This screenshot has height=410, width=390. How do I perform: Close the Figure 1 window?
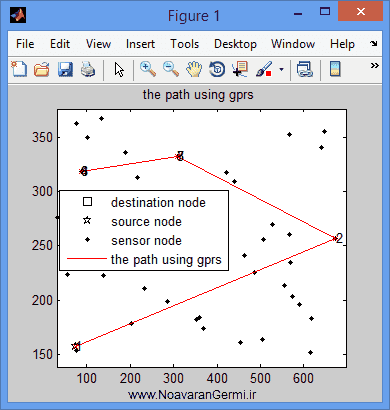(x=360, y=12)
